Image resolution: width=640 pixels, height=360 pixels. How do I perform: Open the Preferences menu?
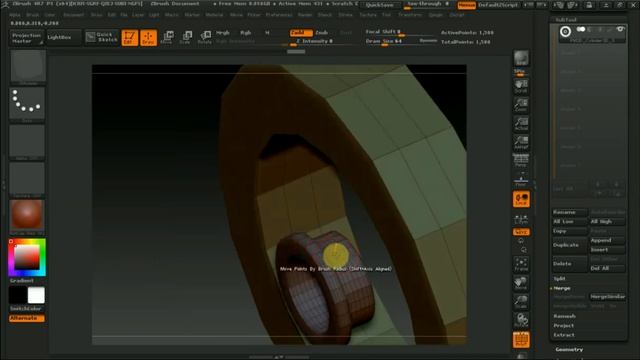tap(279, 15)
